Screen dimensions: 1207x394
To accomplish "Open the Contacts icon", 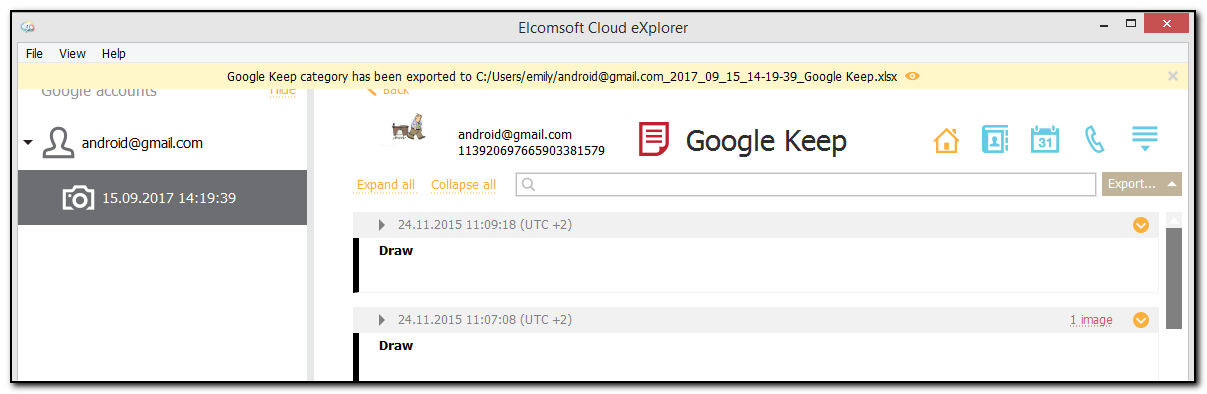I will tap(994, 140).
